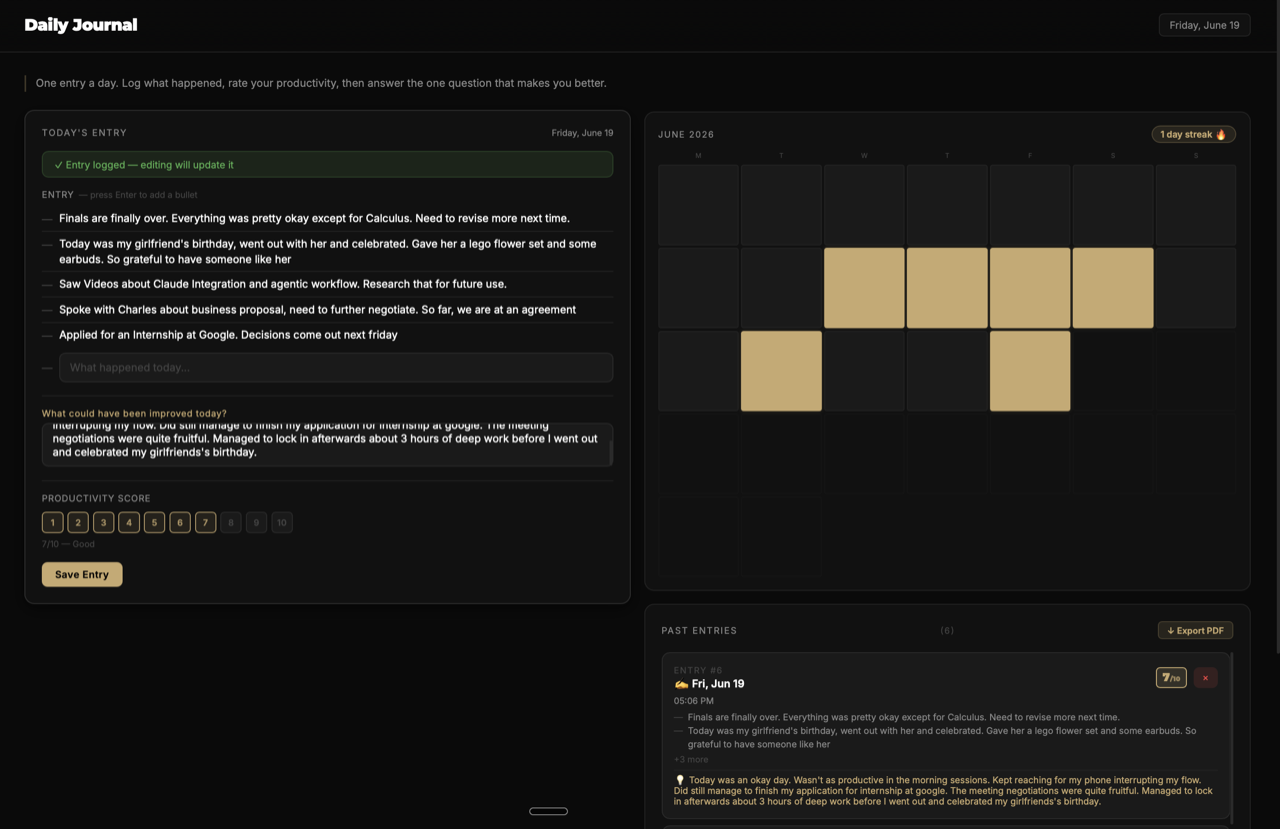Screen dimensions: 1280x829
Task: Set productivity score to 4
Action: (129, 522)
